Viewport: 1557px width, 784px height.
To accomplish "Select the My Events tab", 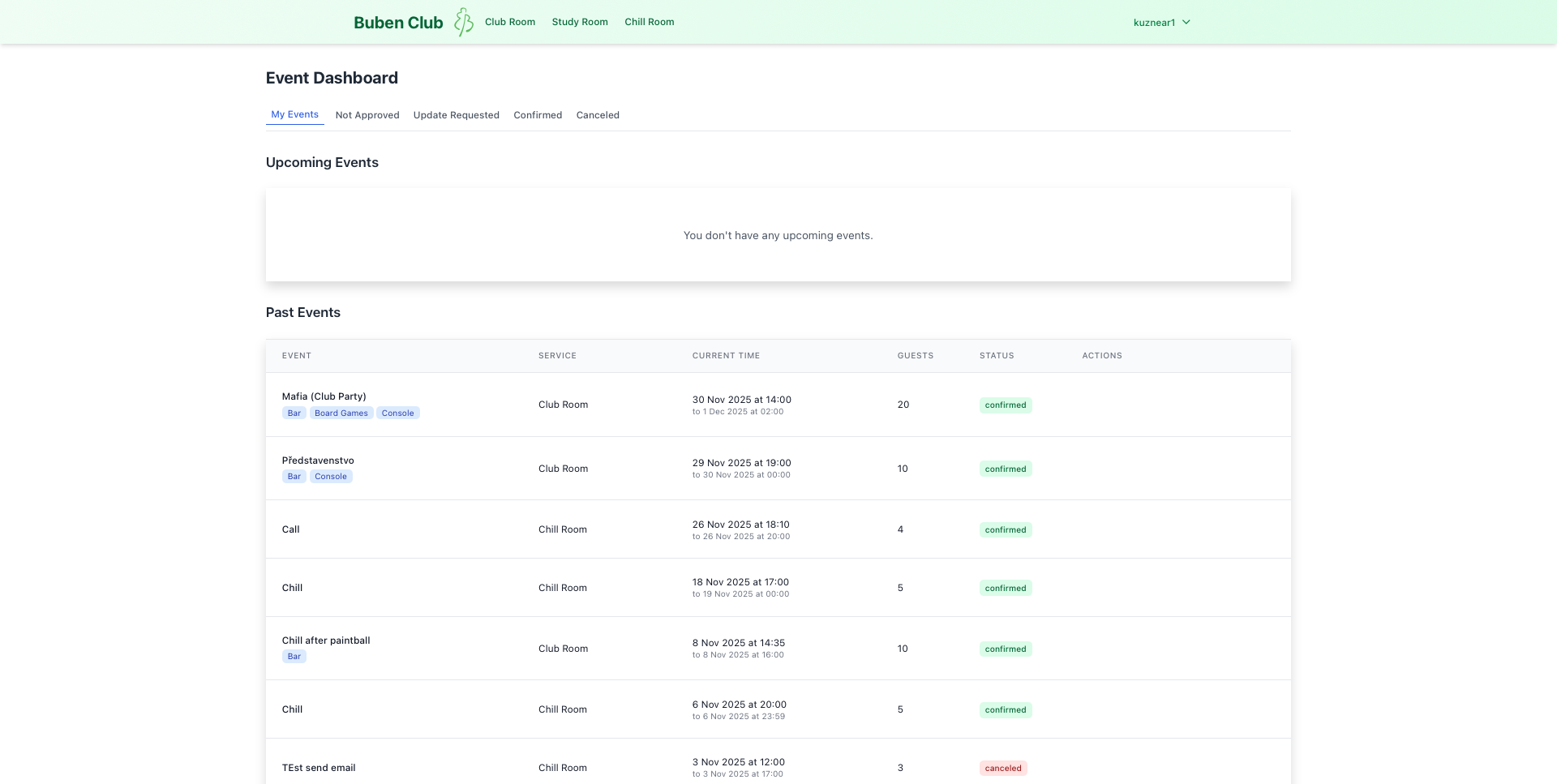I will coord(294,114).
